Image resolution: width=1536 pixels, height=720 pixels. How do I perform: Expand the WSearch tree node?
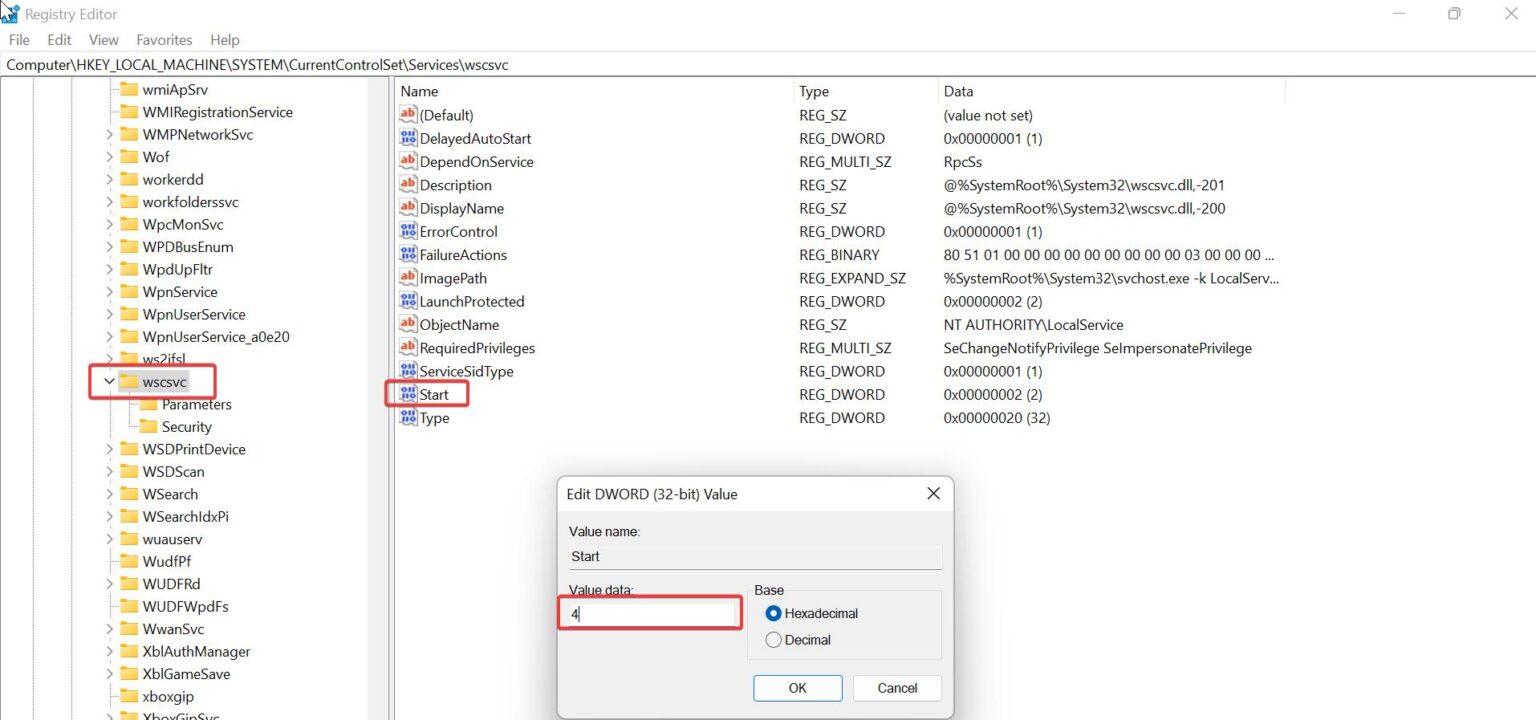(x=110, y=494)
